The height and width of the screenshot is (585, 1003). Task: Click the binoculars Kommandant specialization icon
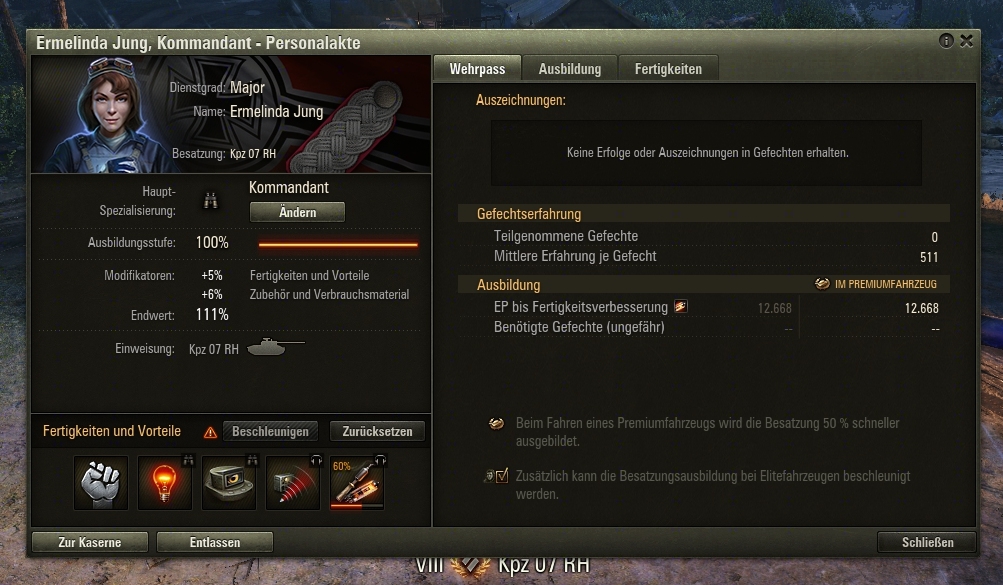click(x=210, y=201)
